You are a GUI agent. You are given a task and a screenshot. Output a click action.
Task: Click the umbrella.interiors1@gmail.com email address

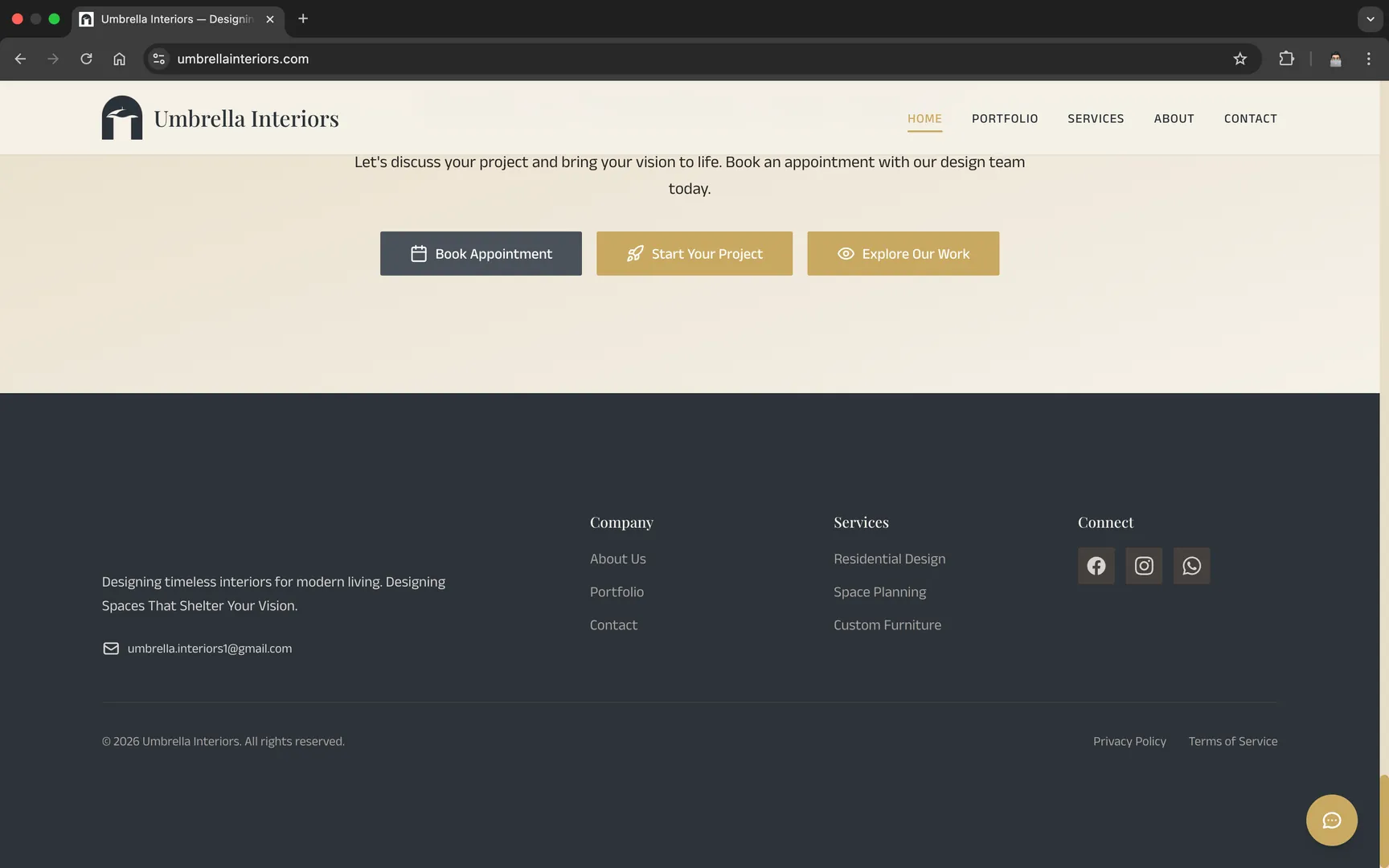[x=210, y=648]
